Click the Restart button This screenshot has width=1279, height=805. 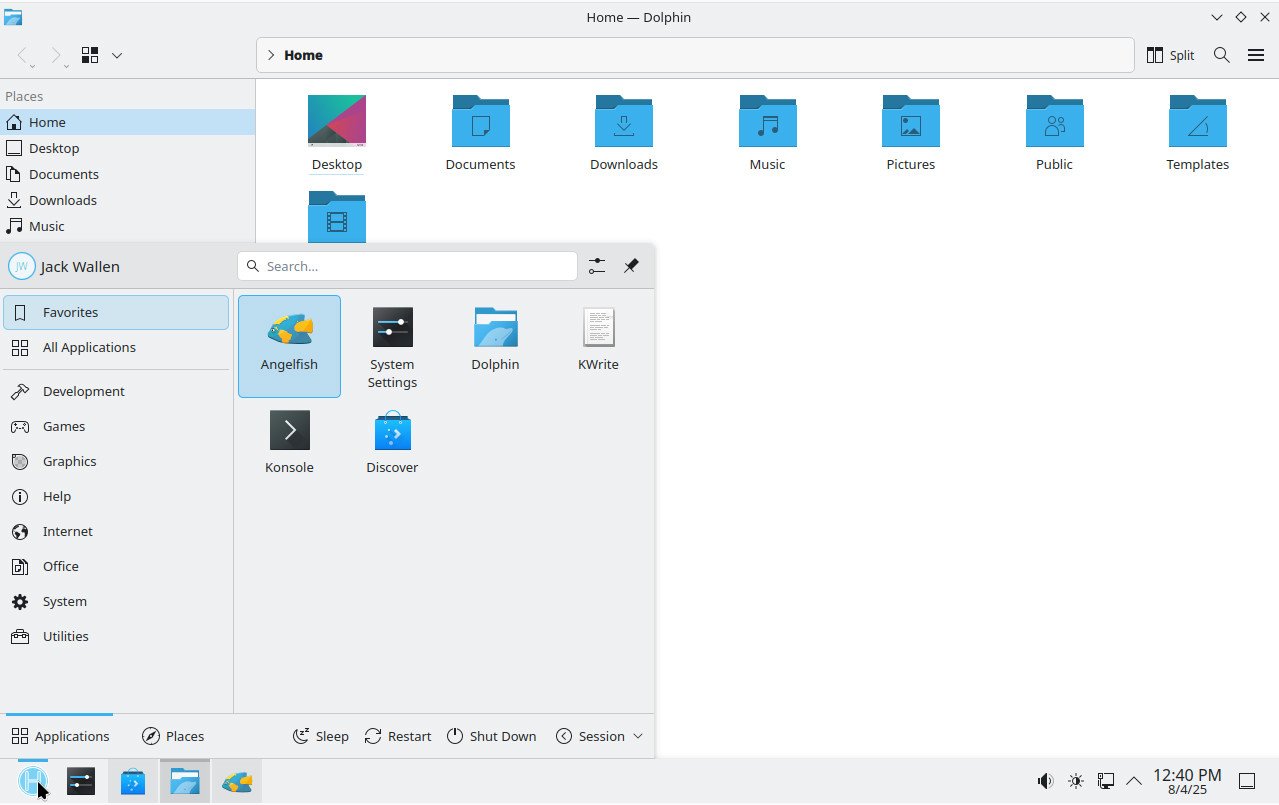click(398, 736)
